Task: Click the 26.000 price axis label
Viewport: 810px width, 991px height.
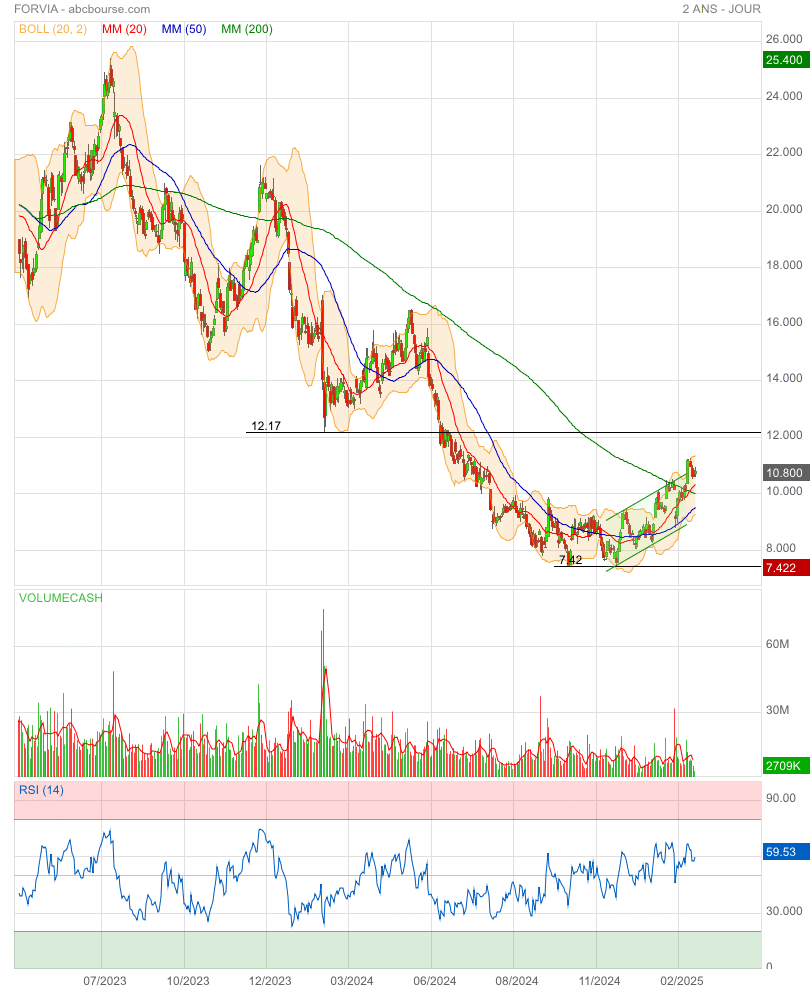Action: (784, 39)
